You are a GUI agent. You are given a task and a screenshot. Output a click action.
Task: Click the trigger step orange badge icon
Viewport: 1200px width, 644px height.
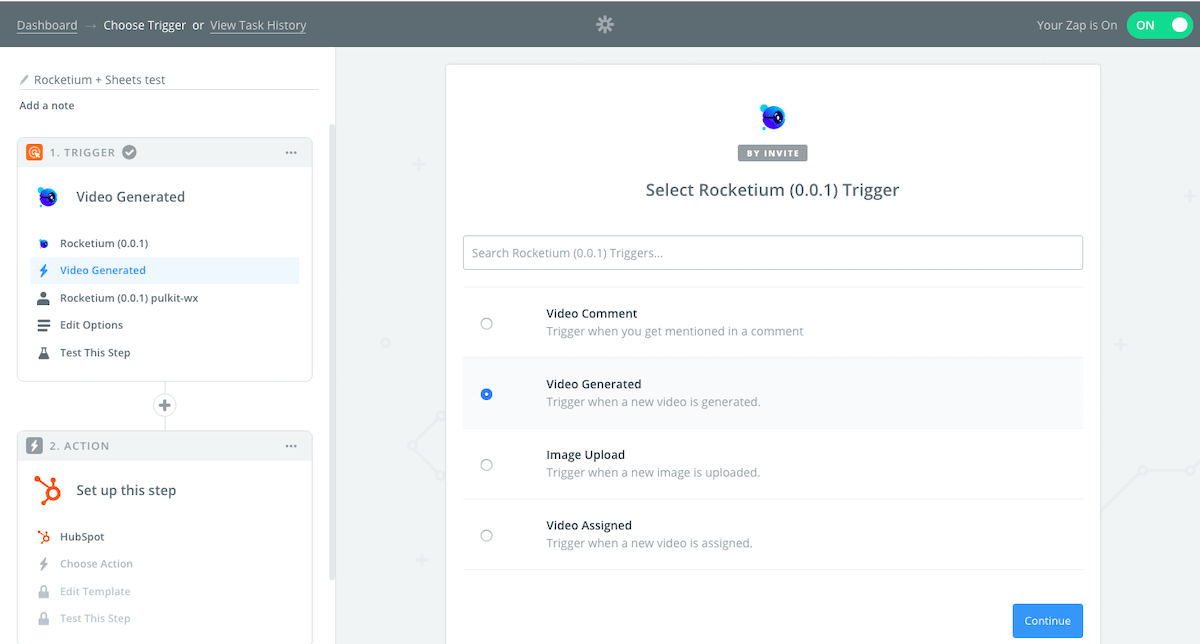coord(34,152)
